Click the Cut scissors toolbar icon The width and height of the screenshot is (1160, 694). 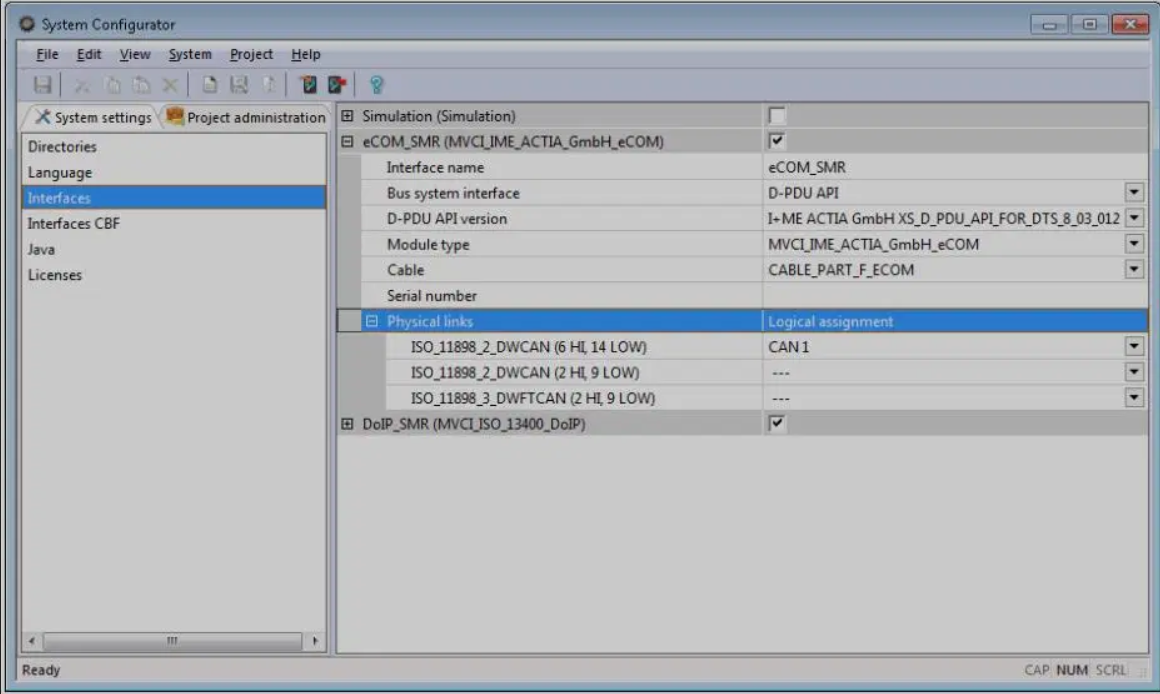(x=81, y=86)
